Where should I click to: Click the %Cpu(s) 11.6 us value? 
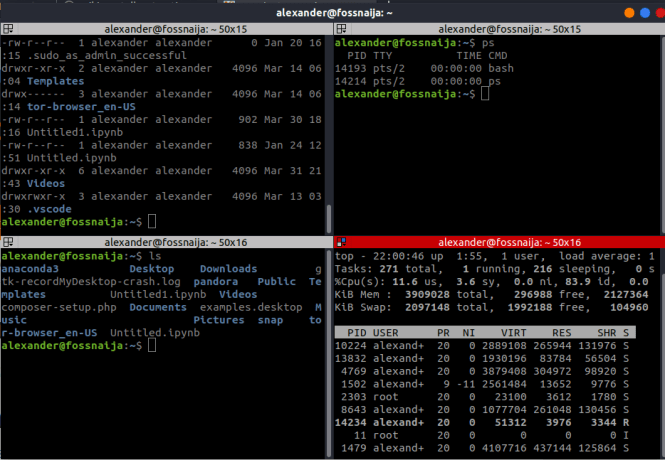point(405,282)
